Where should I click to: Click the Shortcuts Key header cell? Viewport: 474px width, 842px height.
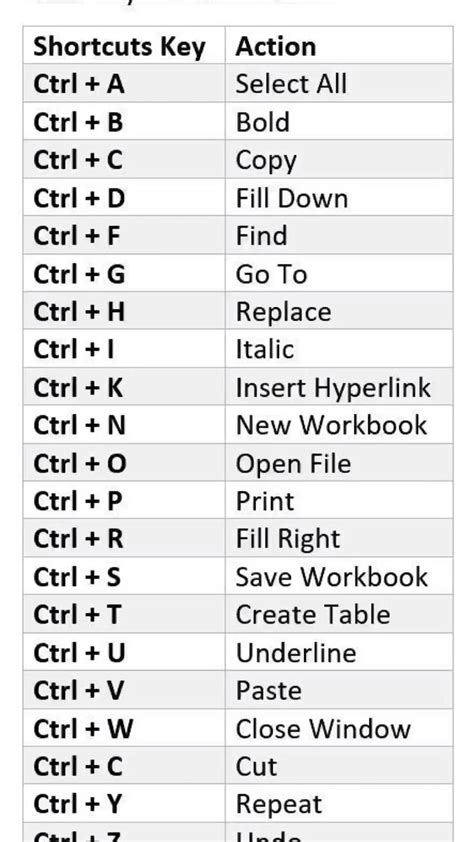point(124,45)
